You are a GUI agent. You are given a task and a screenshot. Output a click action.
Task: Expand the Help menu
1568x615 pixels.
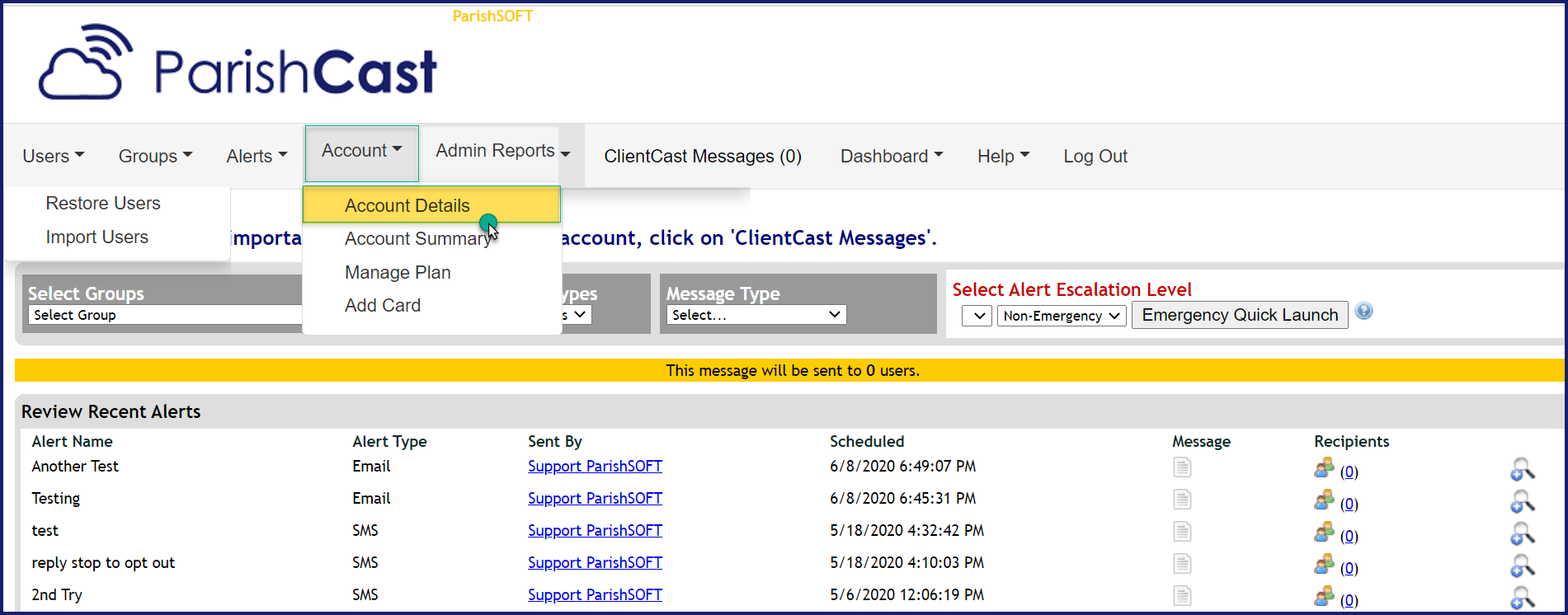(1004, 156)
